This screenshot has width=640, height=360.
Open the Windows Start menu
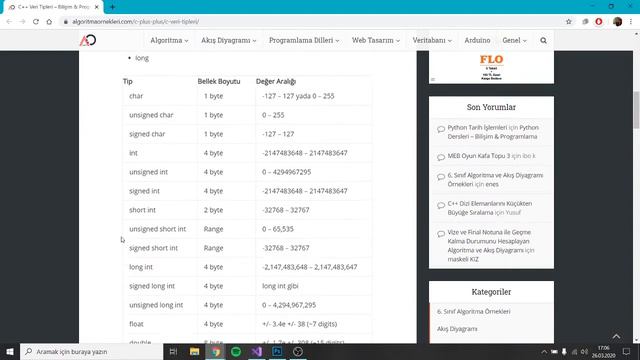click(x=10, y=351)
